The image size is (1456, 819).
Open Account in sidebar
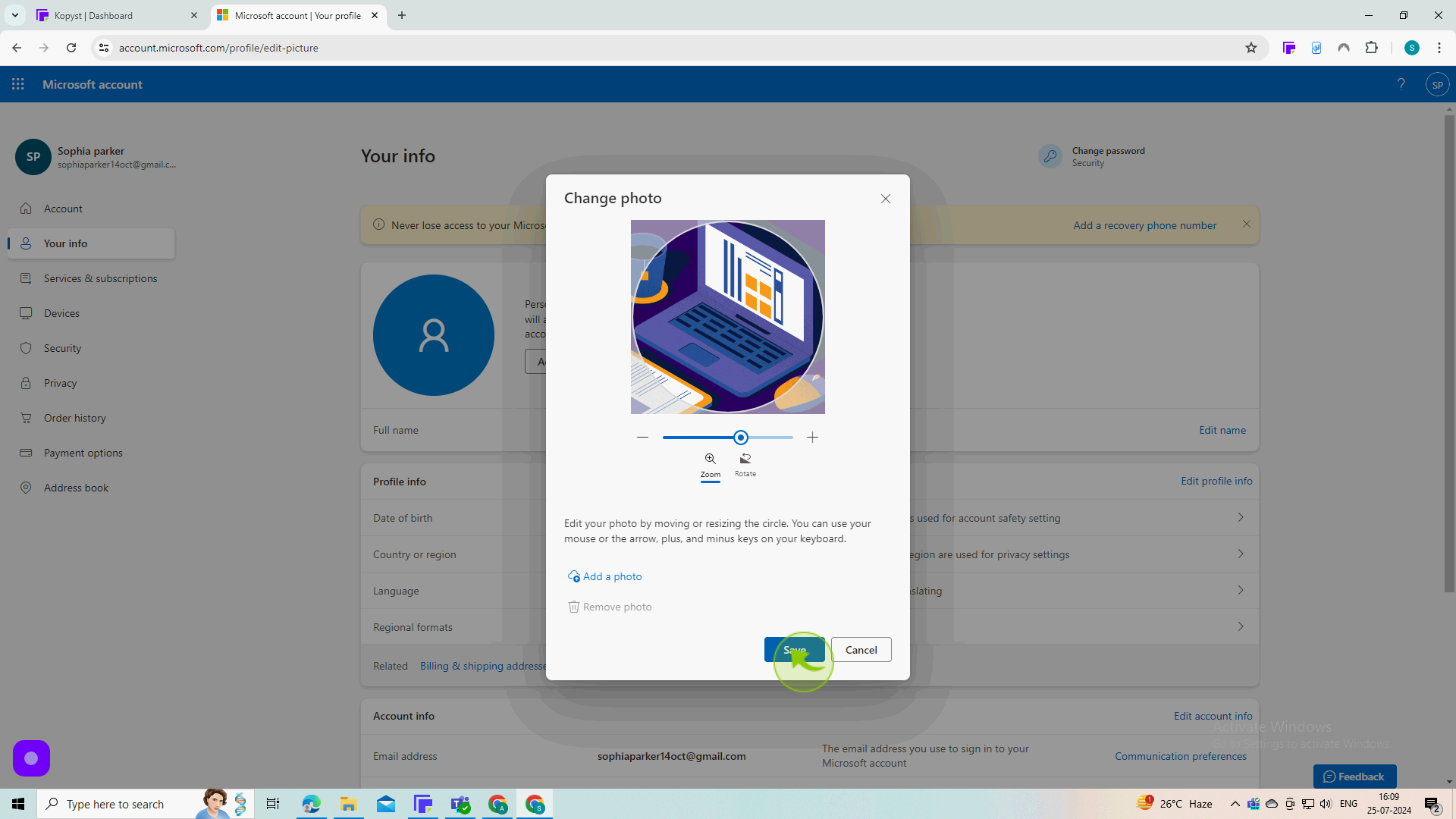point(91,209)
